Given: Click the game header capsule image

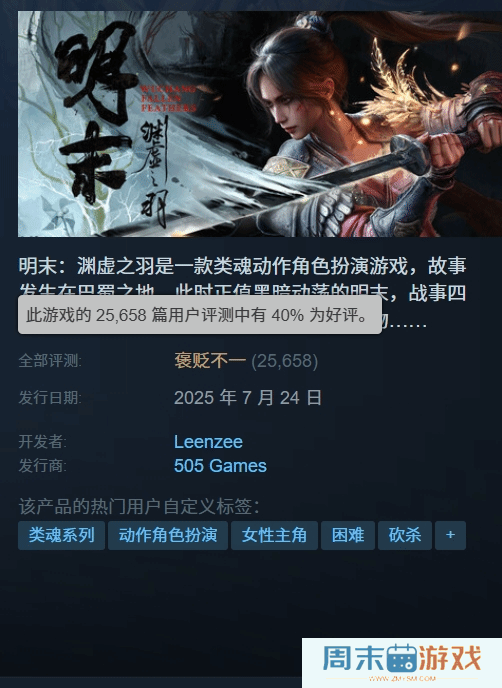Looking at the screenshot, I should coord(260,124).
